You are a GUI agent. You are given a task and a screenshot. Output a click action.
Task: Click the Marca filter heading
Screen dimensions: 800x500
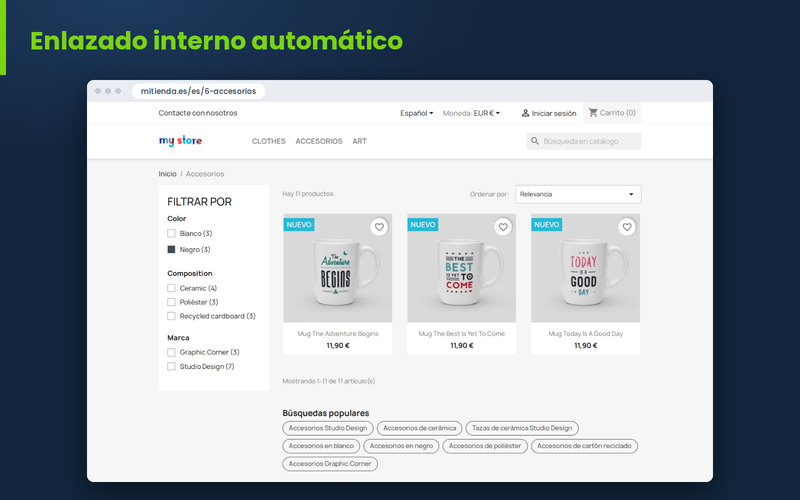[x=178, y=338]
